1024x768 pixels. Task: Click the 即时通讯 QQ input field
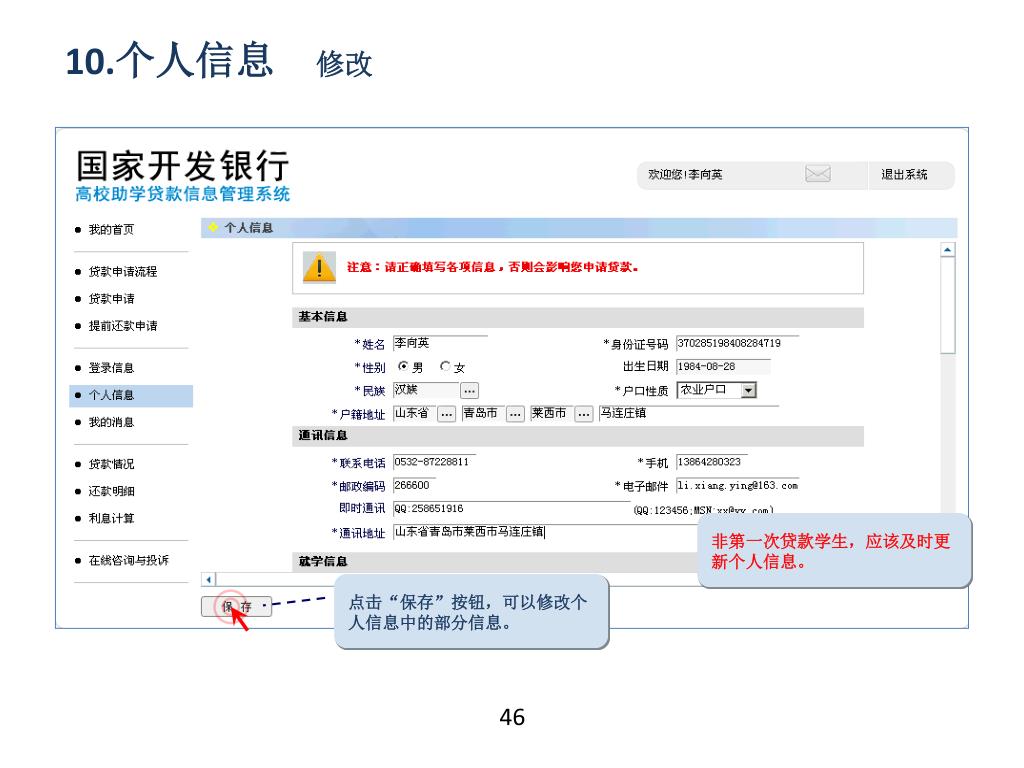[511, 509]
